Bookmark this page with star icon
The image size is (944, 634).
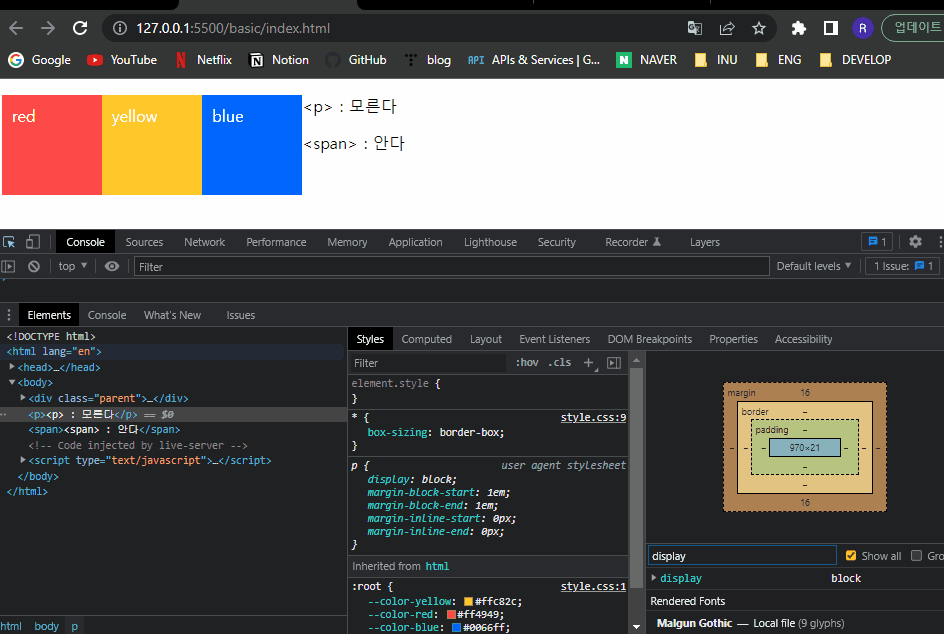pyautogui.click(x=759, y=28)
